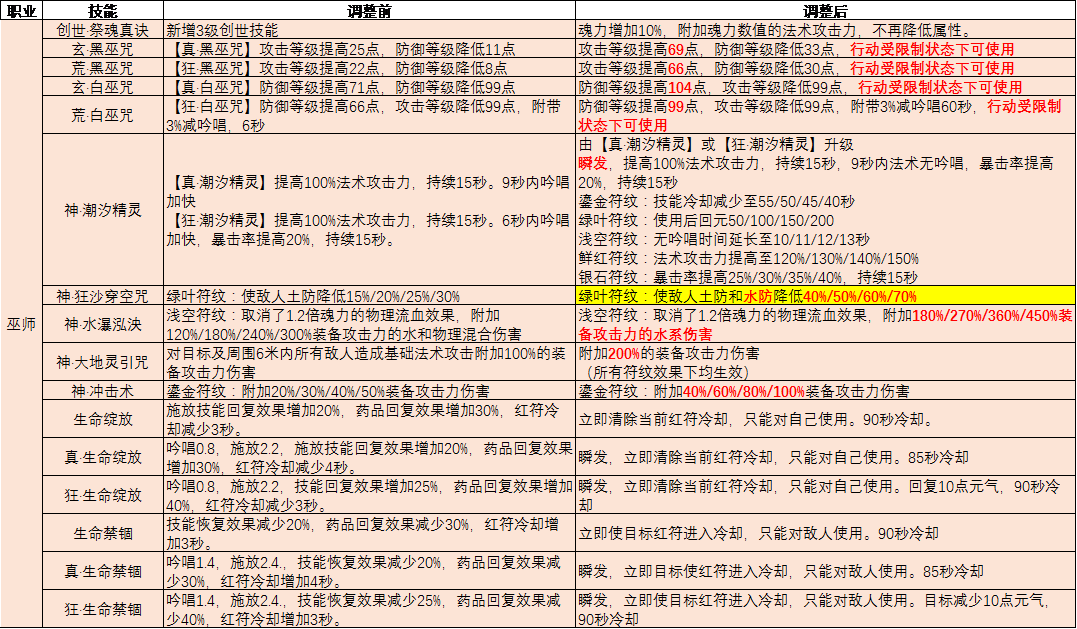
Task: Click 吟唱0.8 红符冷却减少4秒 before cell
Action: 370,457
